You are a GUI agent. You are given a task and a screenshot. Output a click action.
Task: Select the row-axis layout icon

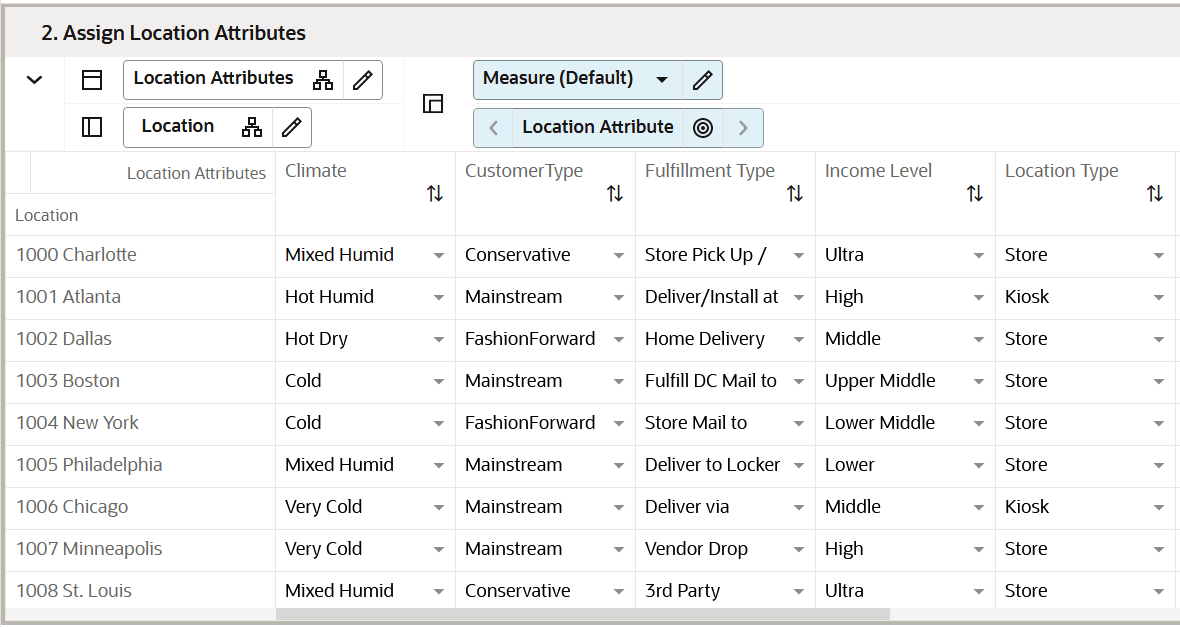pyautogui.click(x=92, y=79)
